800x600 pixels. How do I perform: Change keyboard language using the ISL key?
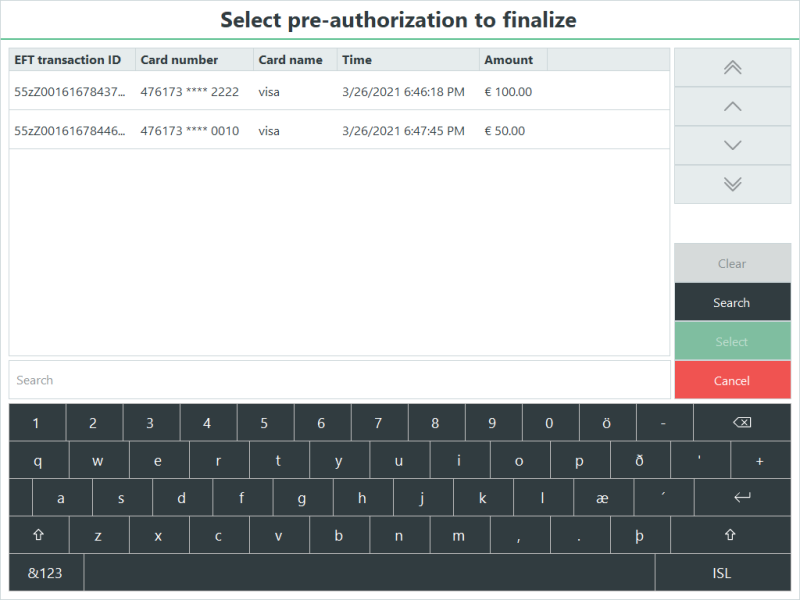pyautogui.click(x=722, y=573)
